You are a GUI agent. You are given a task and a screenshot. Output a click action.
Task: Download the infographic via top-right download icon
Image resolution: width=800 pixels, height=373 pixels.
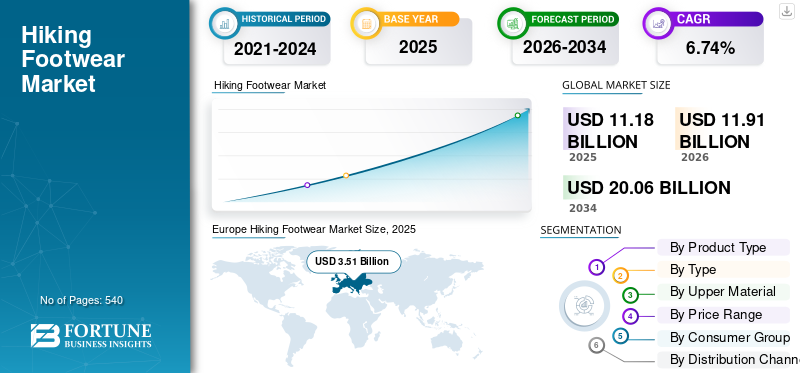787,11
